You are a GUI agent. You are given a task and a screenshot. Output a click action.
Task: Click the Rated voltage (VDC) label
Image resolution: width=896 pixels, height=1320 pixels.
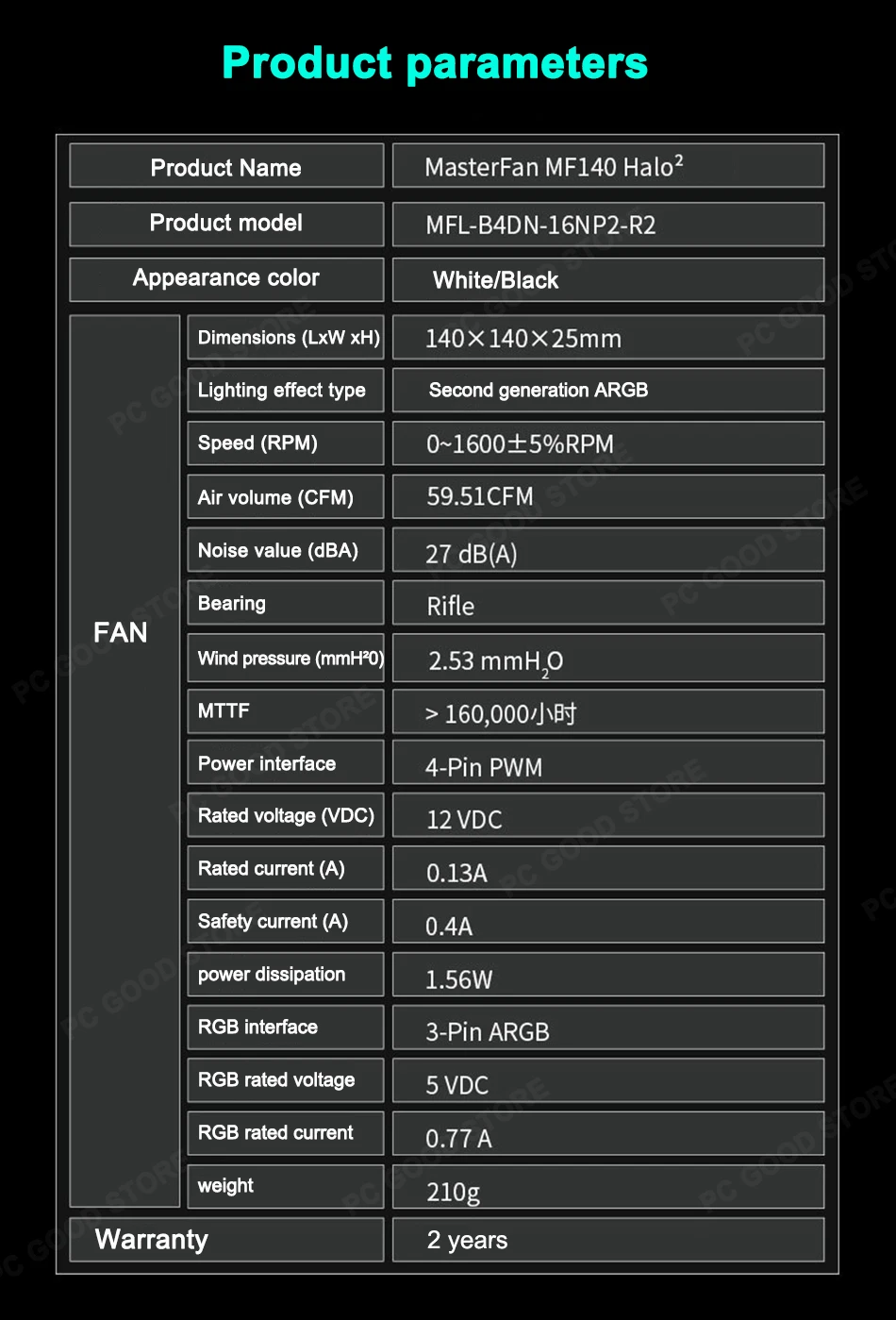pos(286,816)
